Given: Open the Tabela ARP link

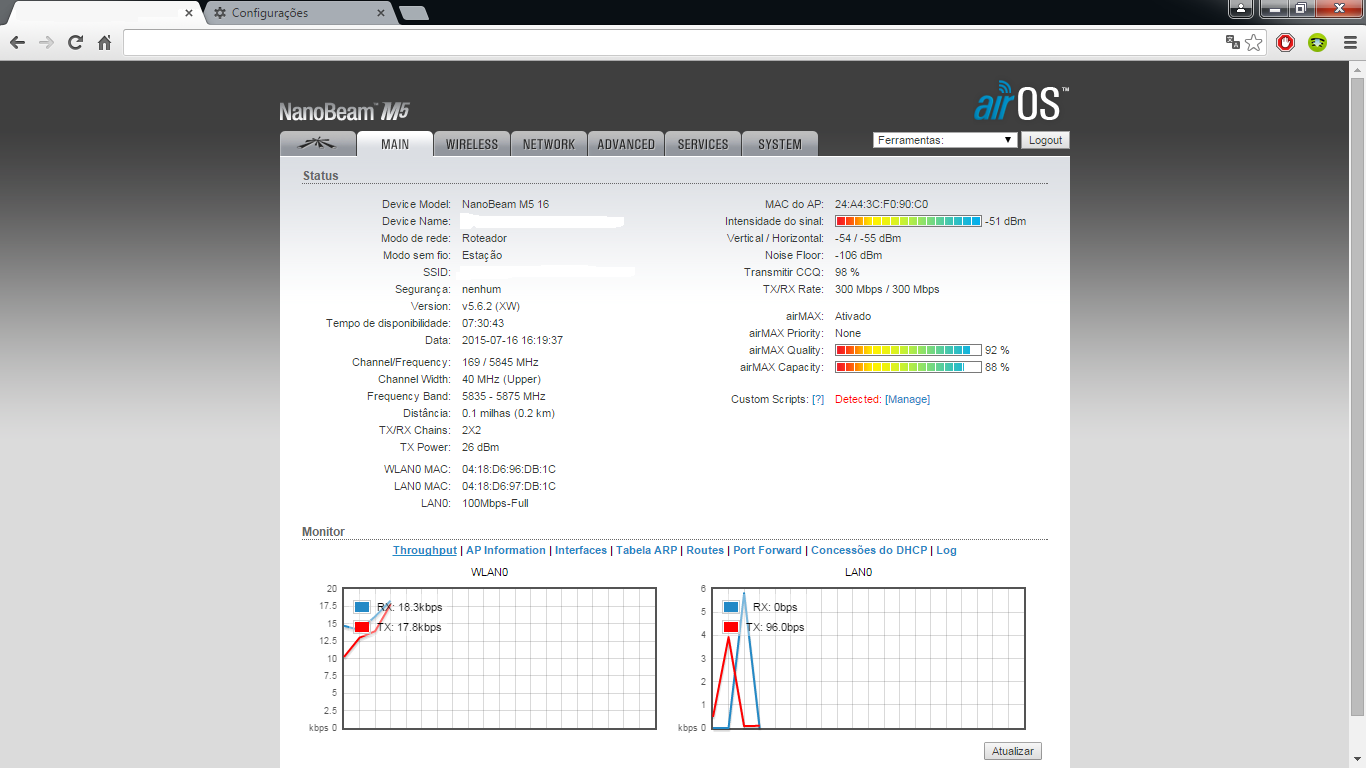Looking at the screenshot, I should point(646,550).
